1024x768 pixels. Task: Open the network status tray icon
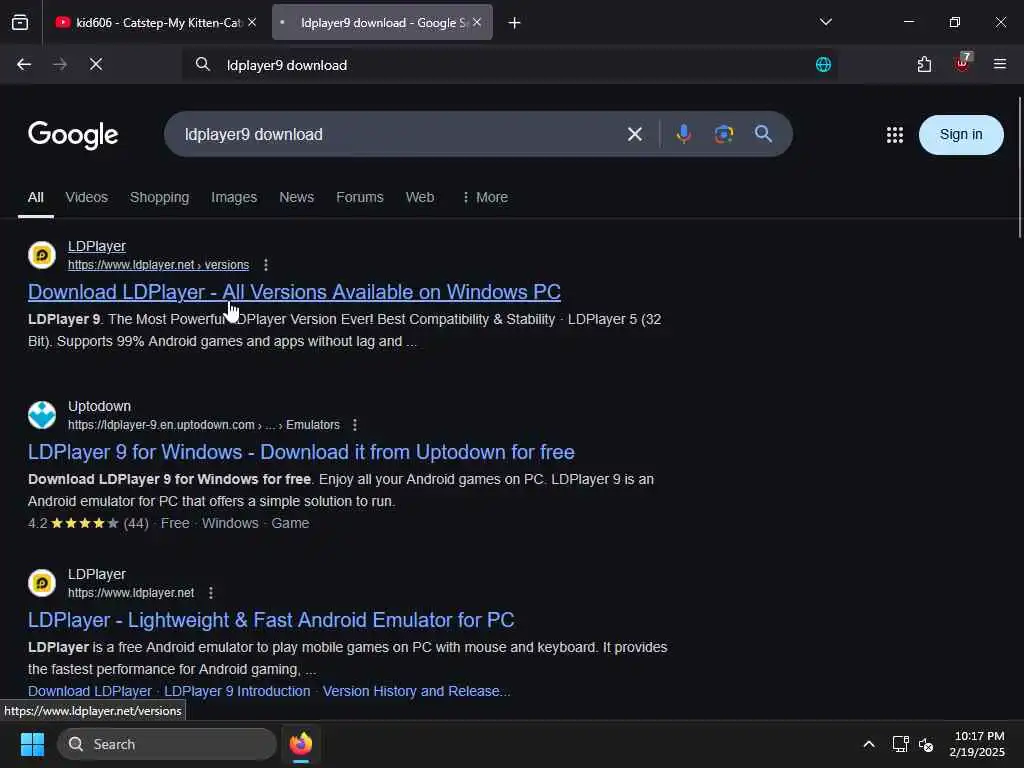tap(901, 744)
